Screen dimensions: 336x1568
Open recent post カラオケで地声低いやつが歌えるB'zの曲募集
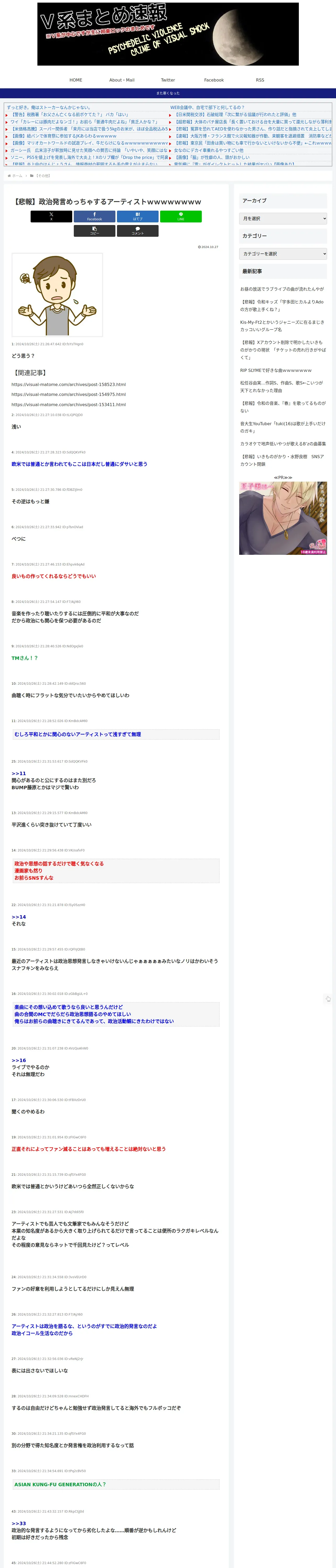coord(283,444)
